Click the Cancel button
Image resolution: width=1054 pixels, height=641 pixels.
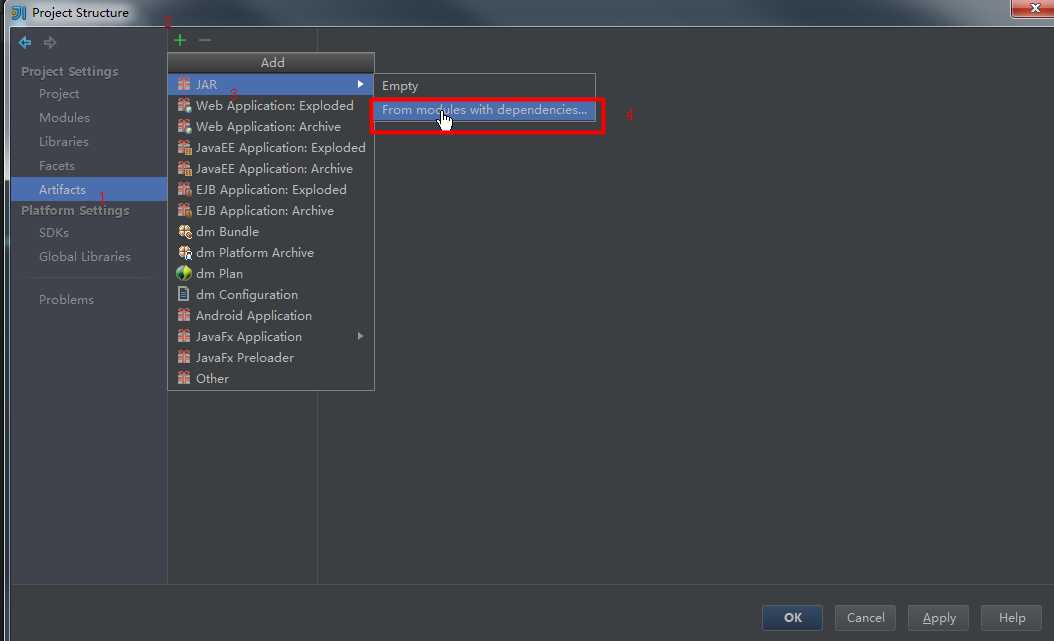(865, 617)
